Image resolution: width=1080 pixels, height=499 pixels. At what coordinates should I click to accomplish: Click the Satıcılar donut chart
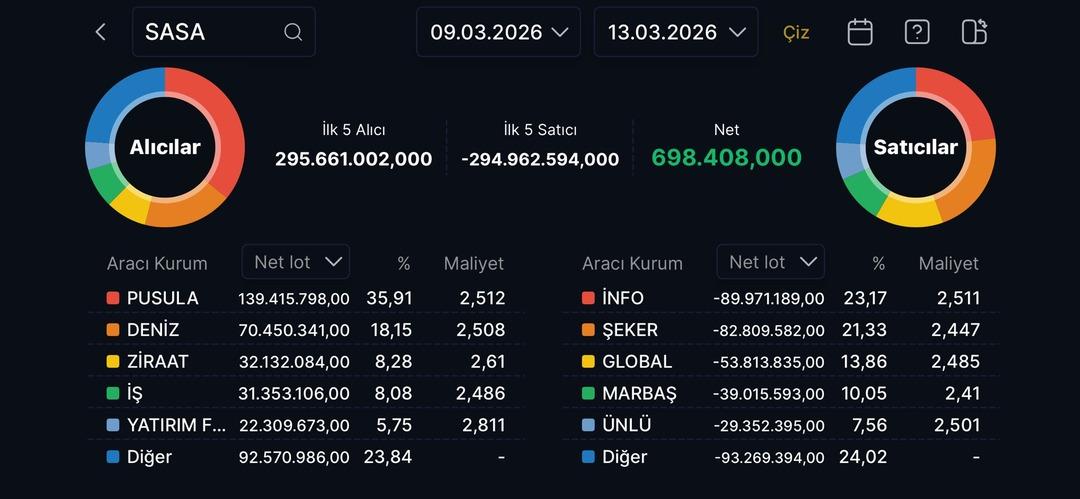point(915,147)
